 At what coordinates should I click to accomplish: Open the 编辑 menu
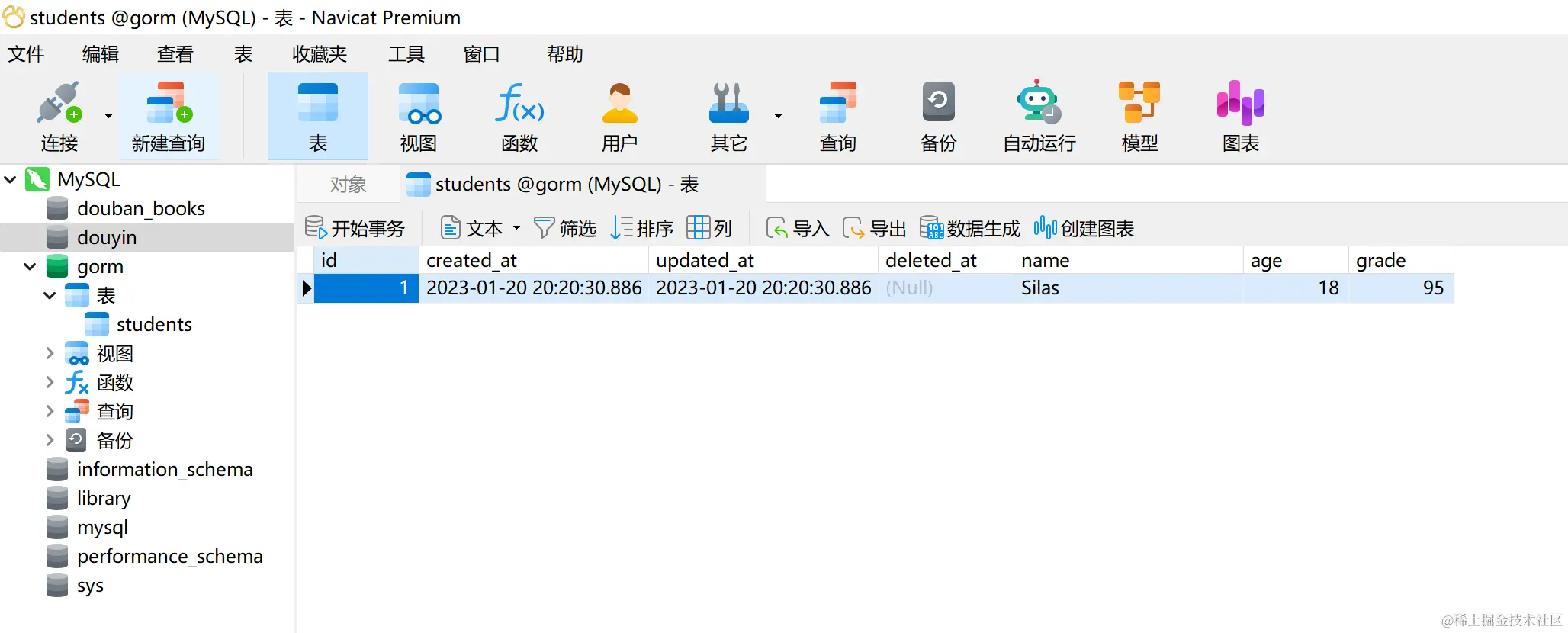coord(101,54)
